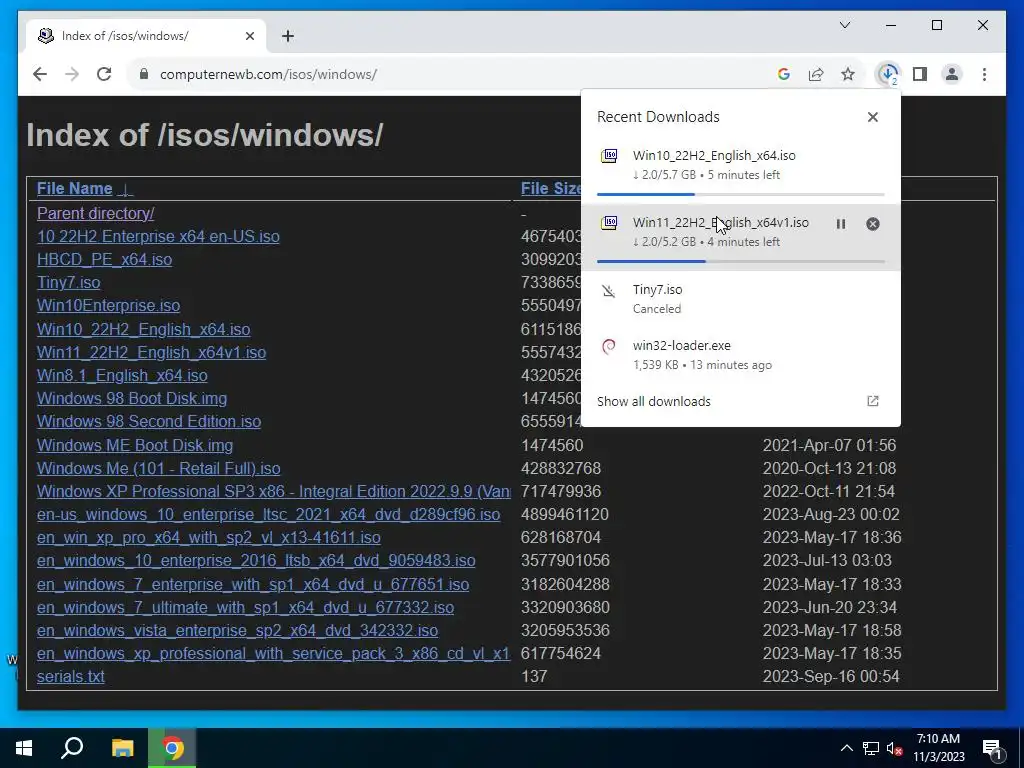View site information via the lock icon
This screenshot has width=1024, height=768.
[144, 74]
